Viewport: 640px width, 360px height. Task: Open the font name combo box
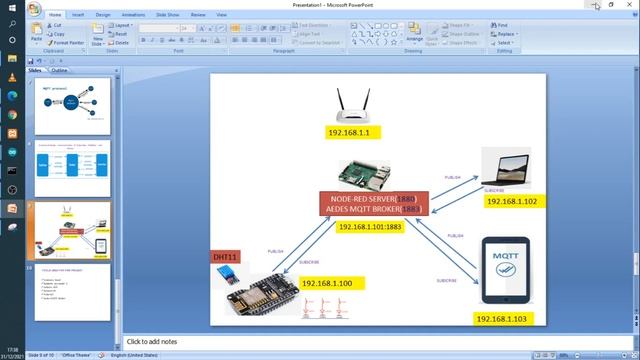[159, 28]
